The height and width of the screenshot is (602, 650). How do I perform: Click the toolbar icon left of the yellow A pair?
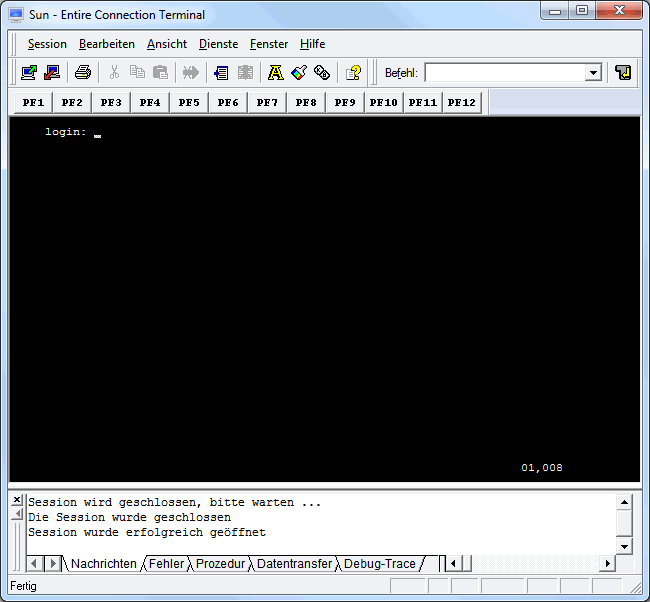245,73
